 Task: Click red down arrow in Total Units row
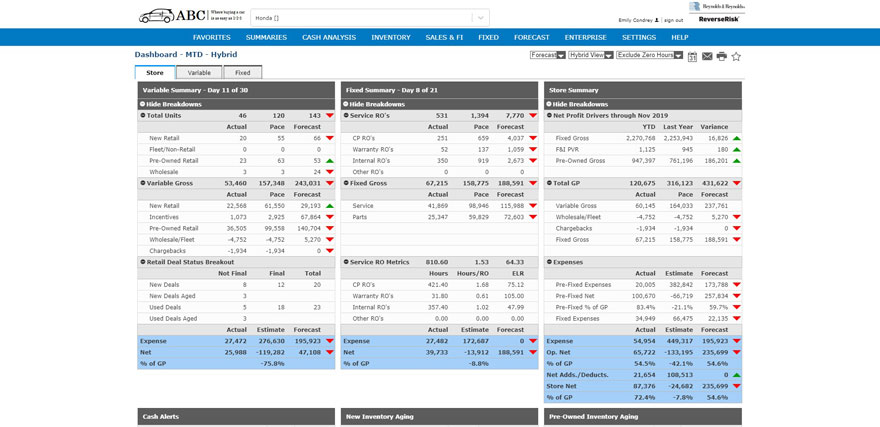tap(329, 116)
